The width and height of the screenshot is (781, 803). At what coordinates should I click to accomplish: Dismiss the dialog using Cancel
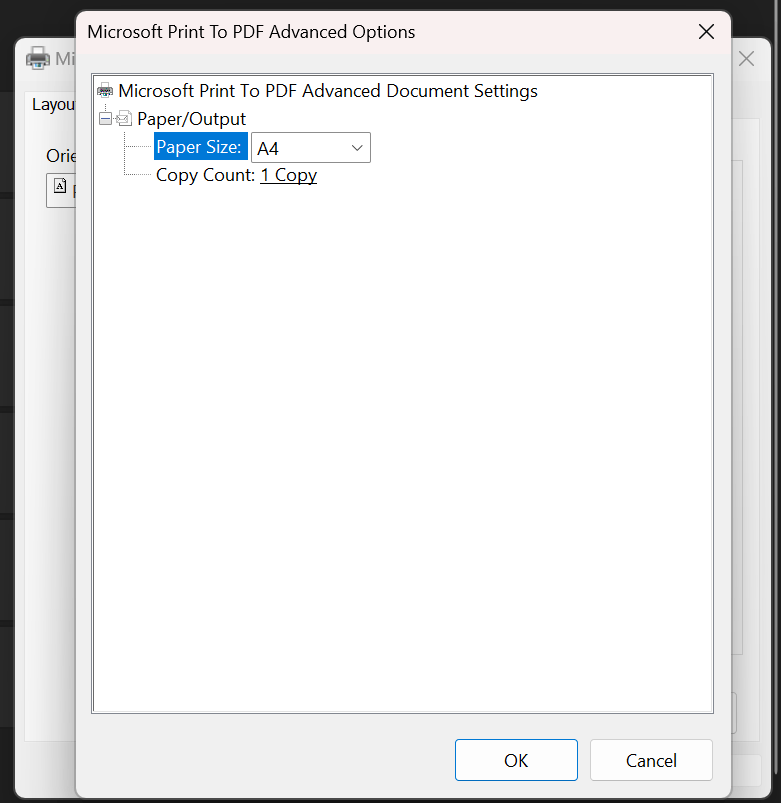click(x=651, y=760)
